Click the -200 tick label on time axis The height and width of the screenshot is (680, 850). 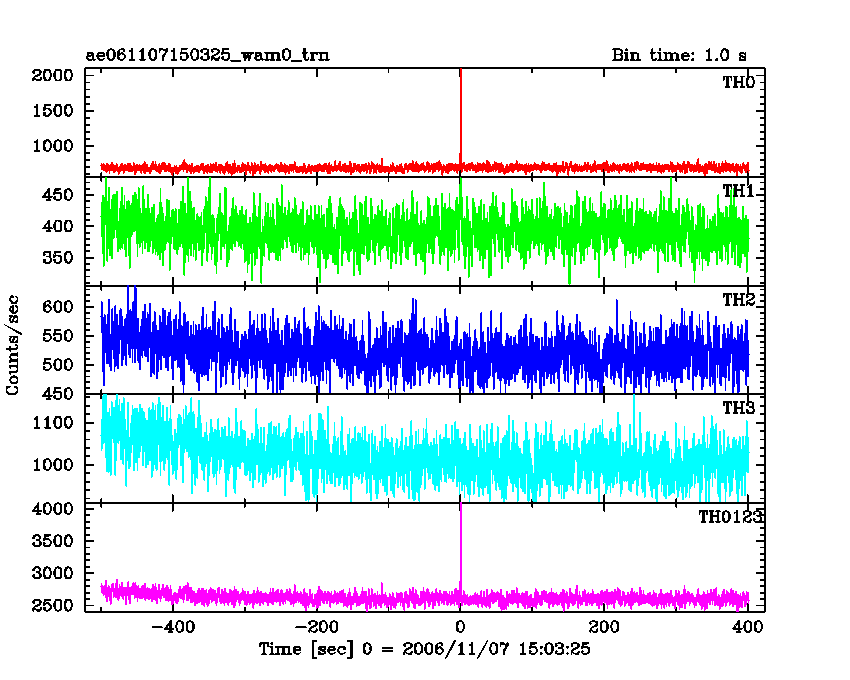[x=317, y=627]
